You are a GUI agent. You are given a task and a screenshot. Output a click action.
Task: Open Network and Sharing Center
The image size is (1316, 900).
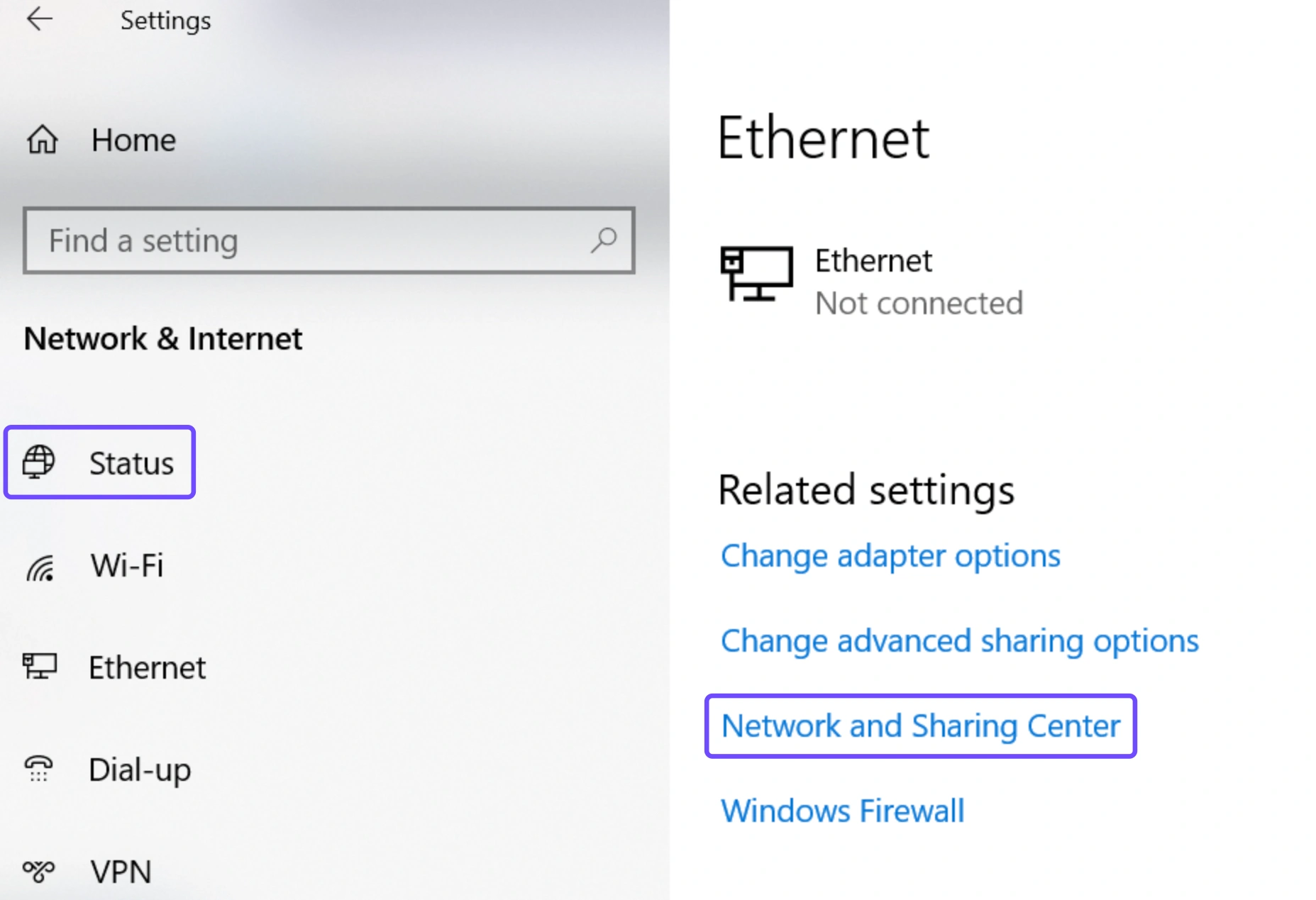pyautogui.click(x=921, y=726)
